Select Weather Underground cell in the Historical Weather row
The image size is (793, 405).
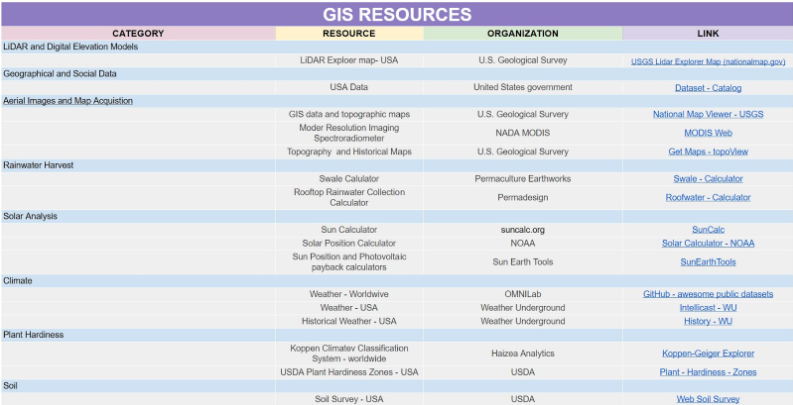[x=523, y=321]
